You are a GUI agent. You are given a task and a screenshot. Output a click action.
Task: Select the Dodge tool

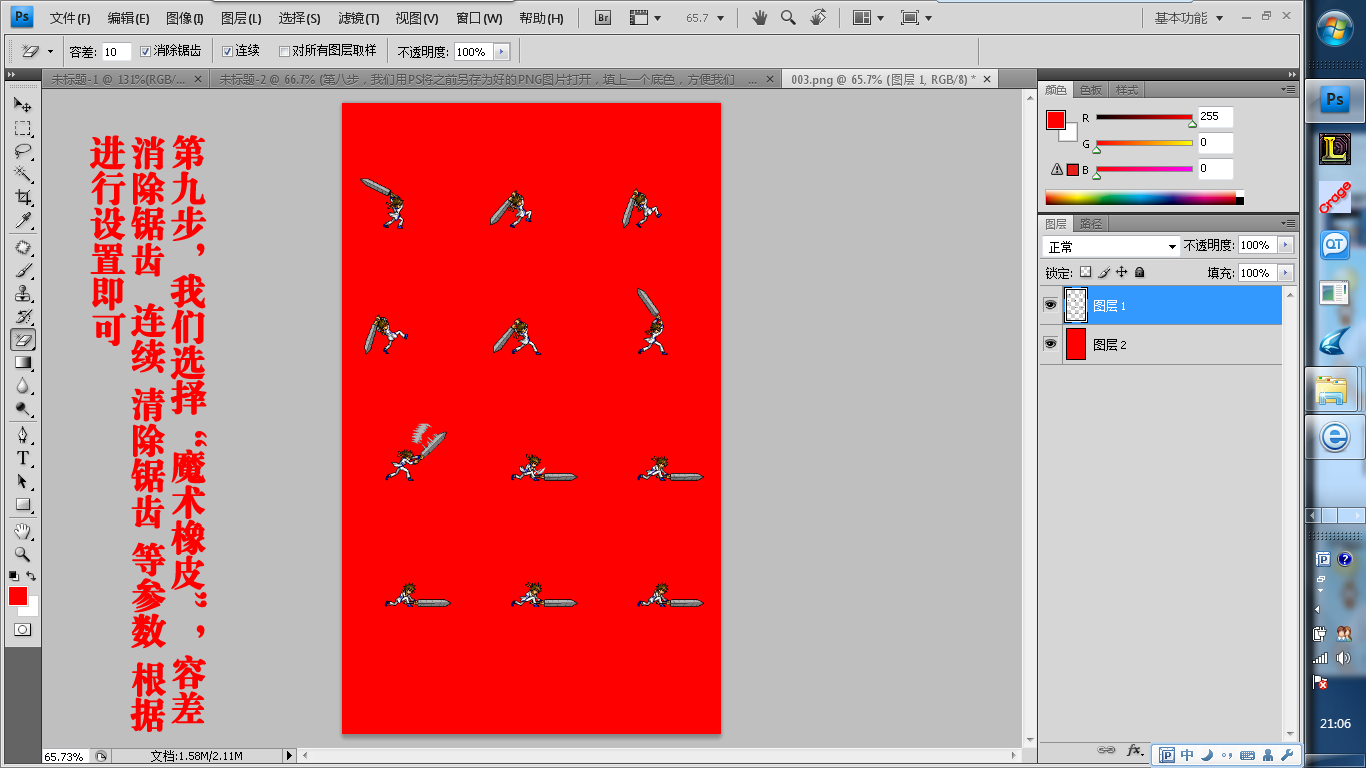coord(22,409)
